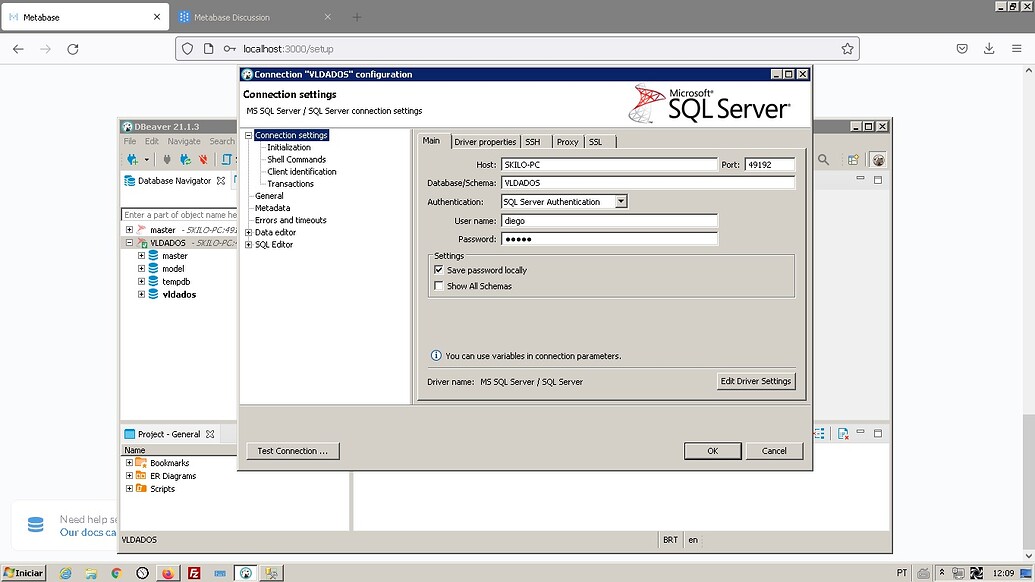The image size is (1035, 582).
Task: Open the Authentication dropdown
Action: click(621, 201)
